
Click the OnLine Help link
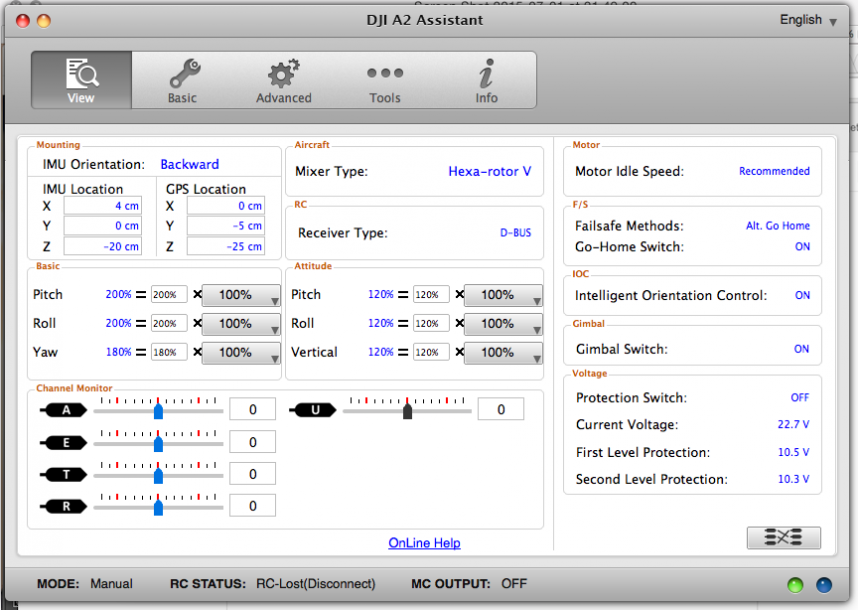pyautogui.click(x=424, y=543)
